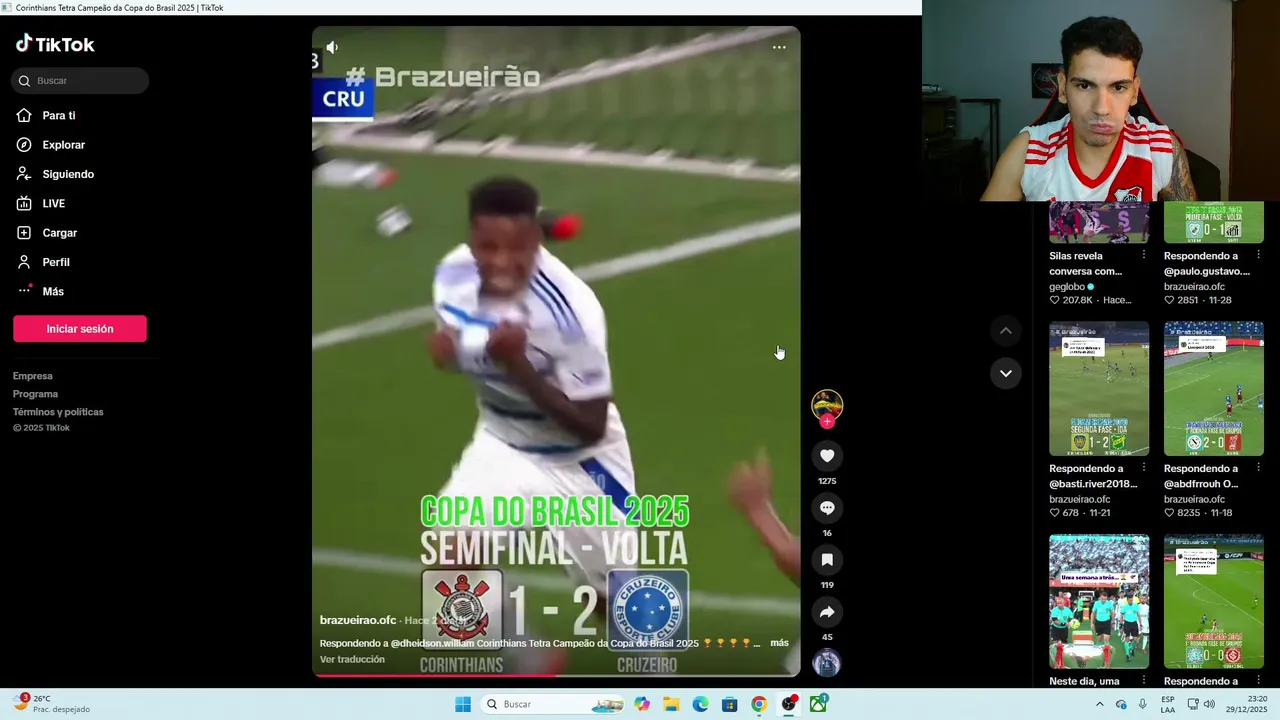Open options for @basti.river2018 video
The image size is (1280, 720).
[1144, 468]
